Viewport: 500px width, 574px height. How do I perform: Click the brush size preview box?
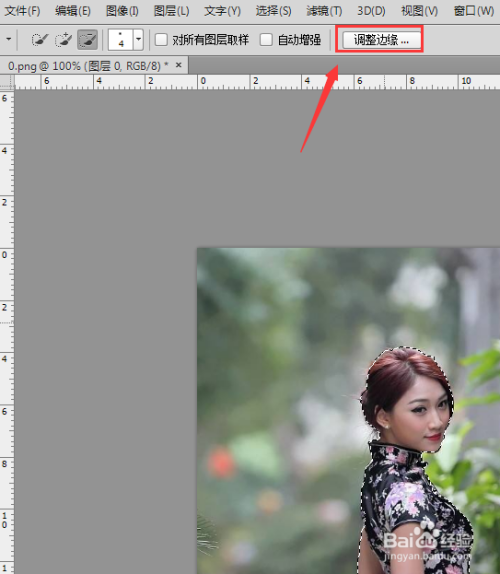pyautogui.click(x=121, y=40)
